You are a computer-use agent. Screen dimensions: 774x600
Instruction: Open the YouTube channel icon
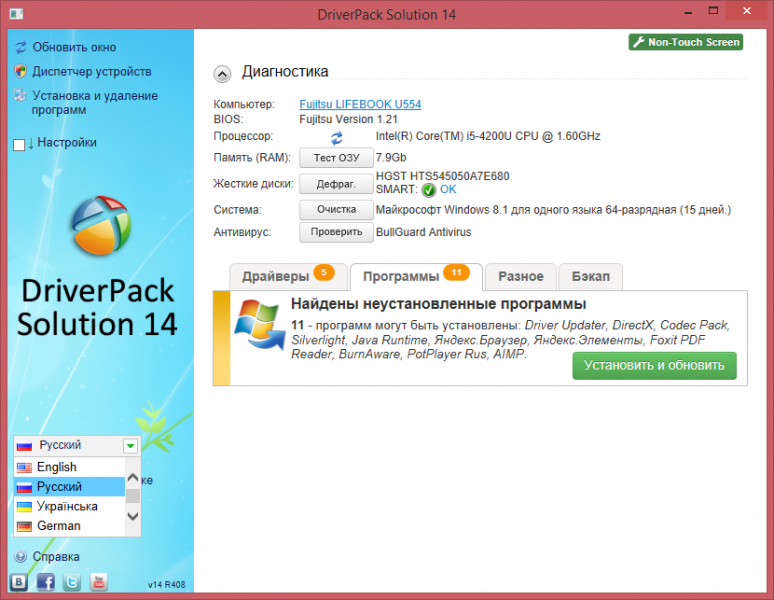click(x=98, y=581)
